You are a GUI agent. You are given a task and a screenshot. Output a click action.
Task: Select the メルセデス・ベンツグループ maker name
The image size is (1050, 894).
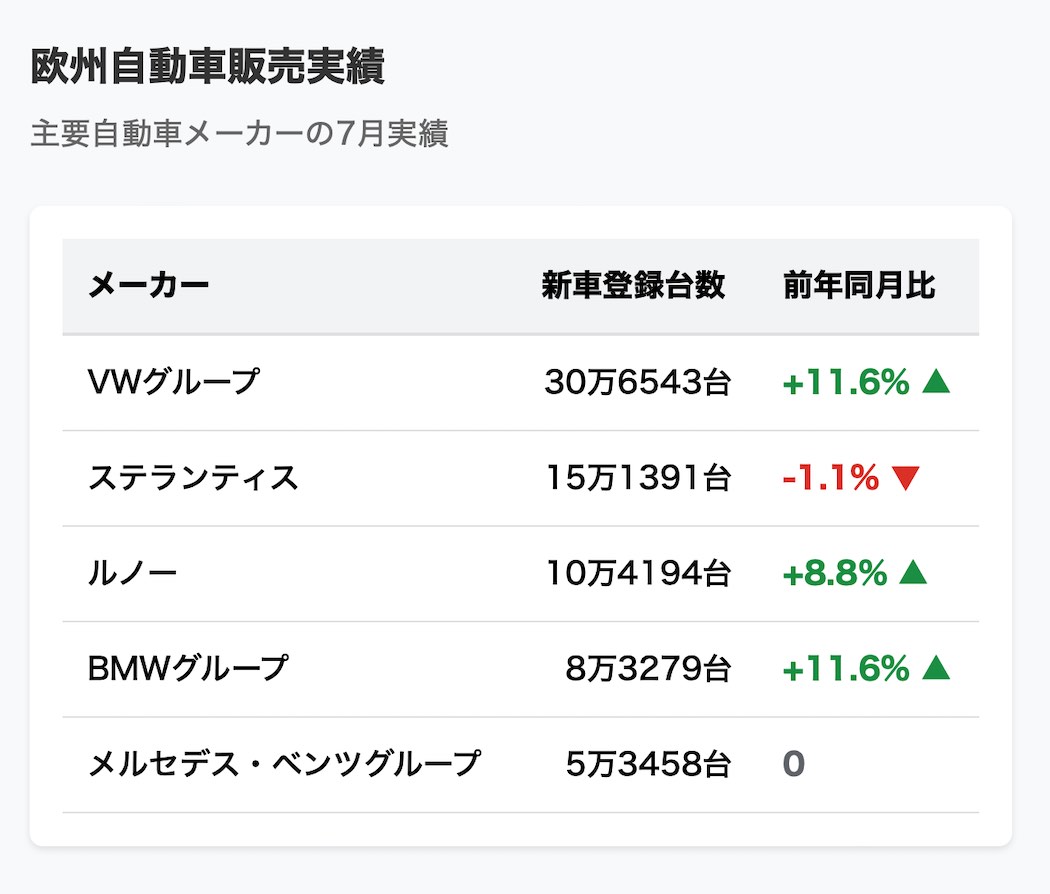[x=285, y=764]
